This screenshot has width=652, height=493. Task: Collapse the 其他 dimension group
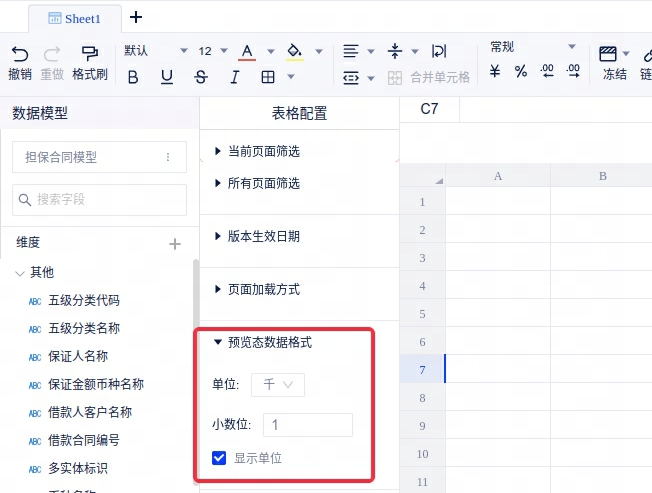[x=20, y=272]
